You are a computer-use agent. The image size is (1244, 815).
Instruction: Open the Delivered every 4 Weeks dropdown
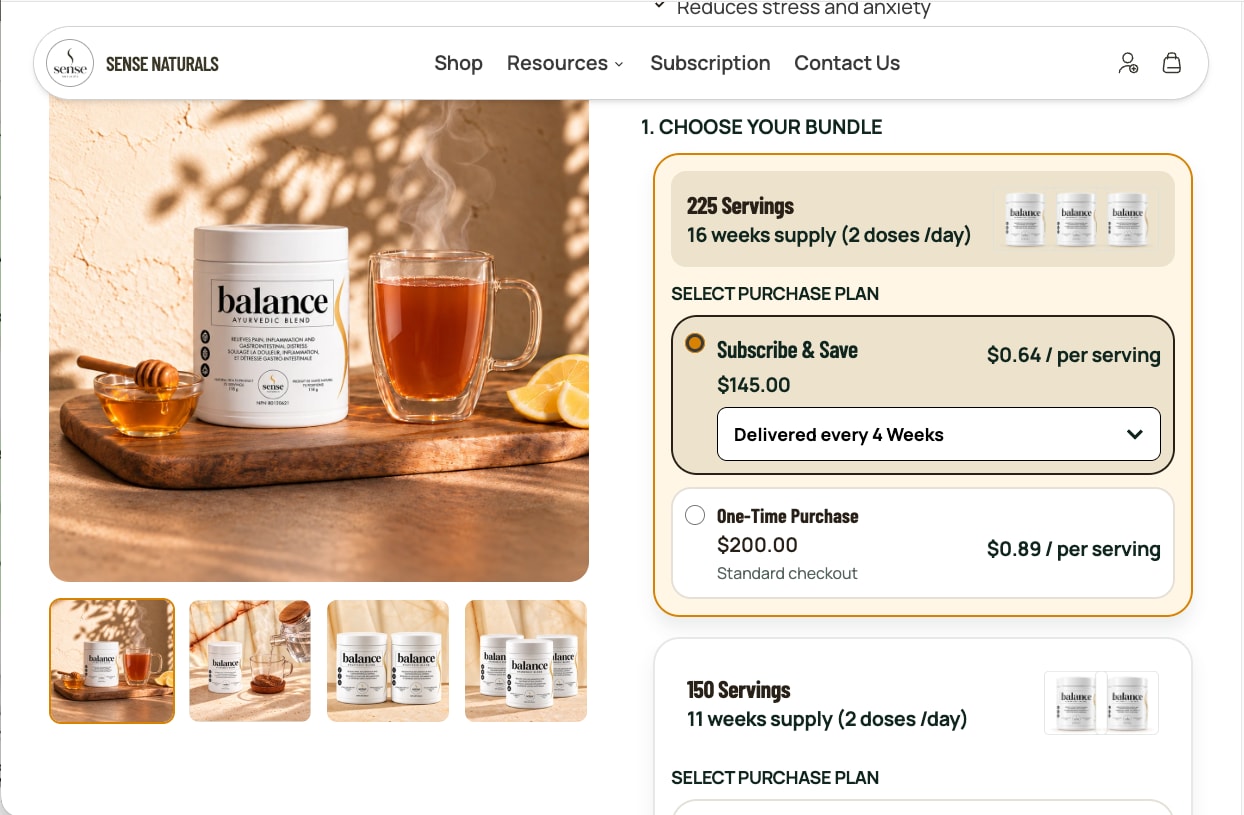coord(938,434)
